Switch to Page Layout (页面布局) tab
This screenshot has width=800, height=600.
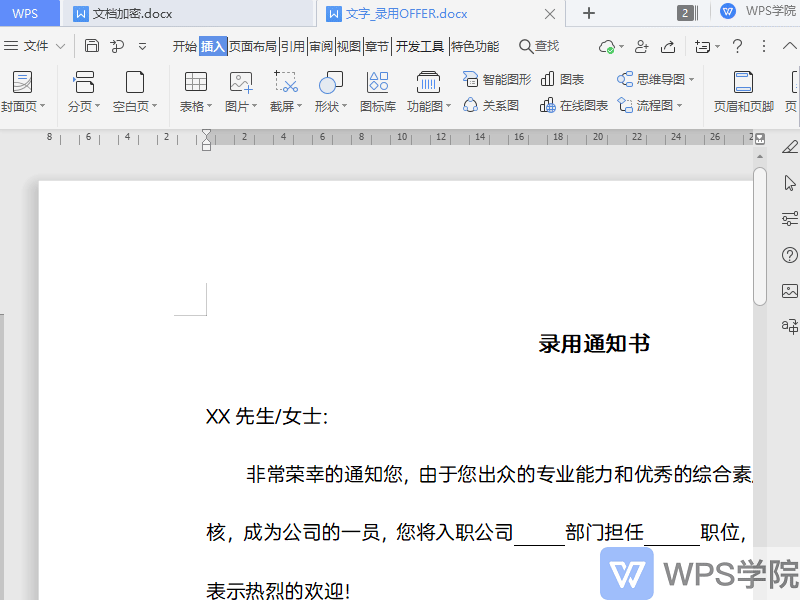253,46
